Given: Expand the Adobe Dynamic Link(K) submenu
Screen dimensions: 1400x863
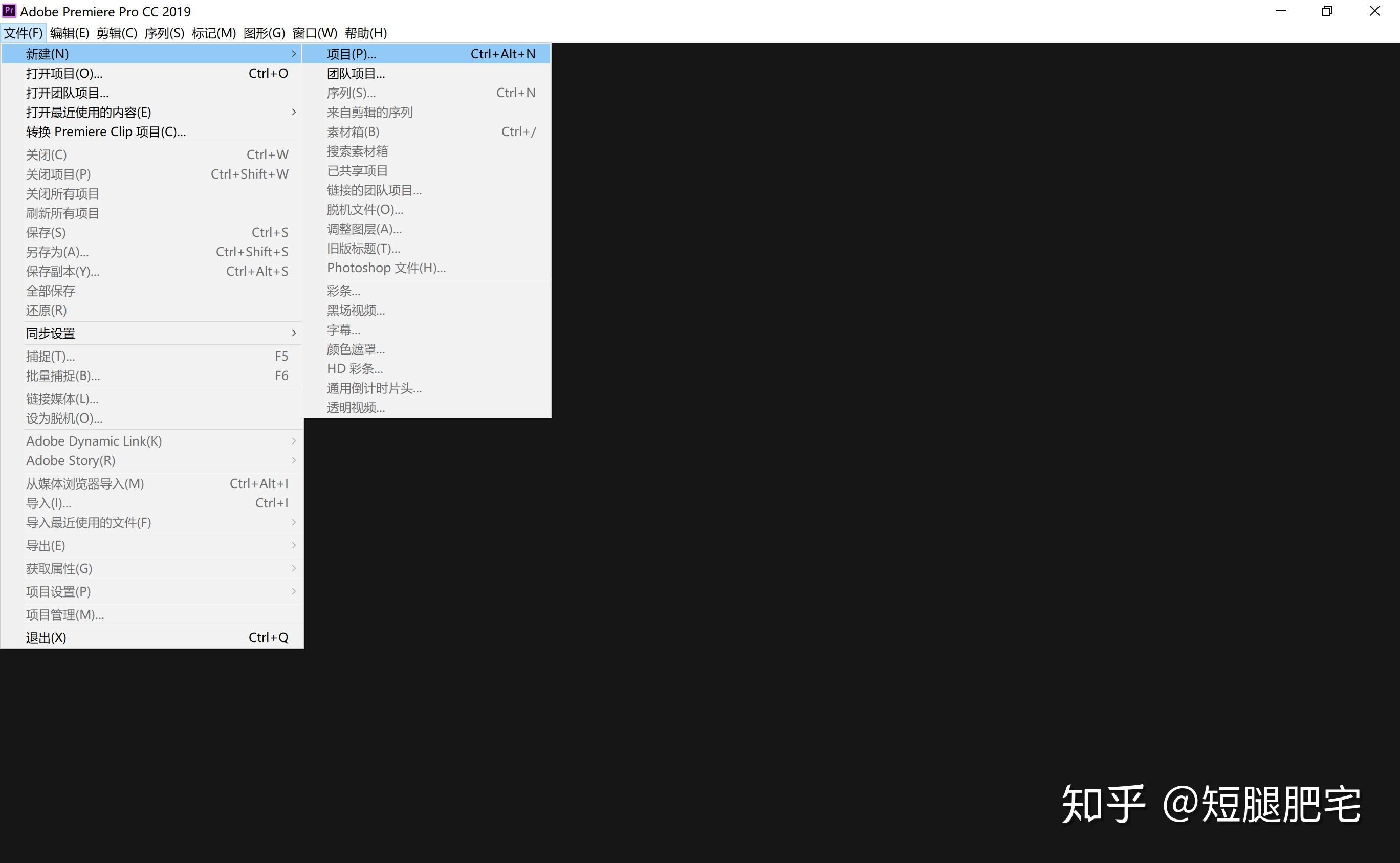Looking at the screenshot, I should coord(94,440).
